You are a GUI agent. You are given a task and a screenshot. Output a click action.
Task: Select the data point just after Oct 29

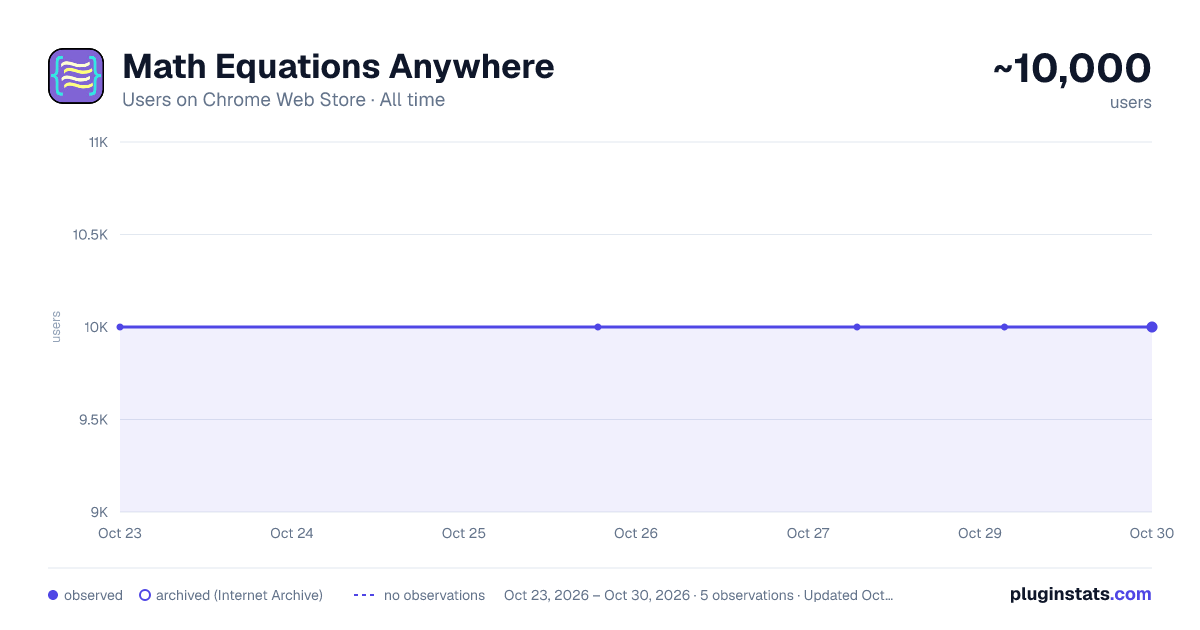[x=1004, y=327]
